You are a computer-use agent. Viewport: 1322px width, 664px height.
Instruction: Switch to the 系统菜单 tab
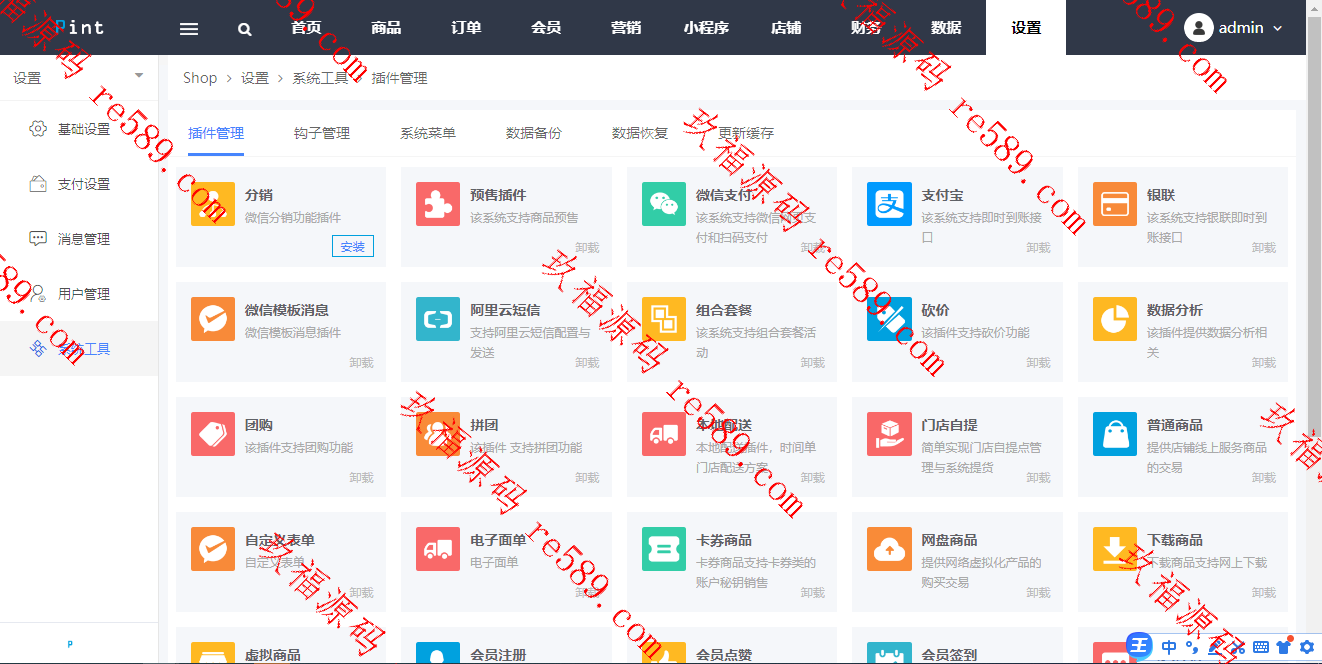(x=428, y=133)
